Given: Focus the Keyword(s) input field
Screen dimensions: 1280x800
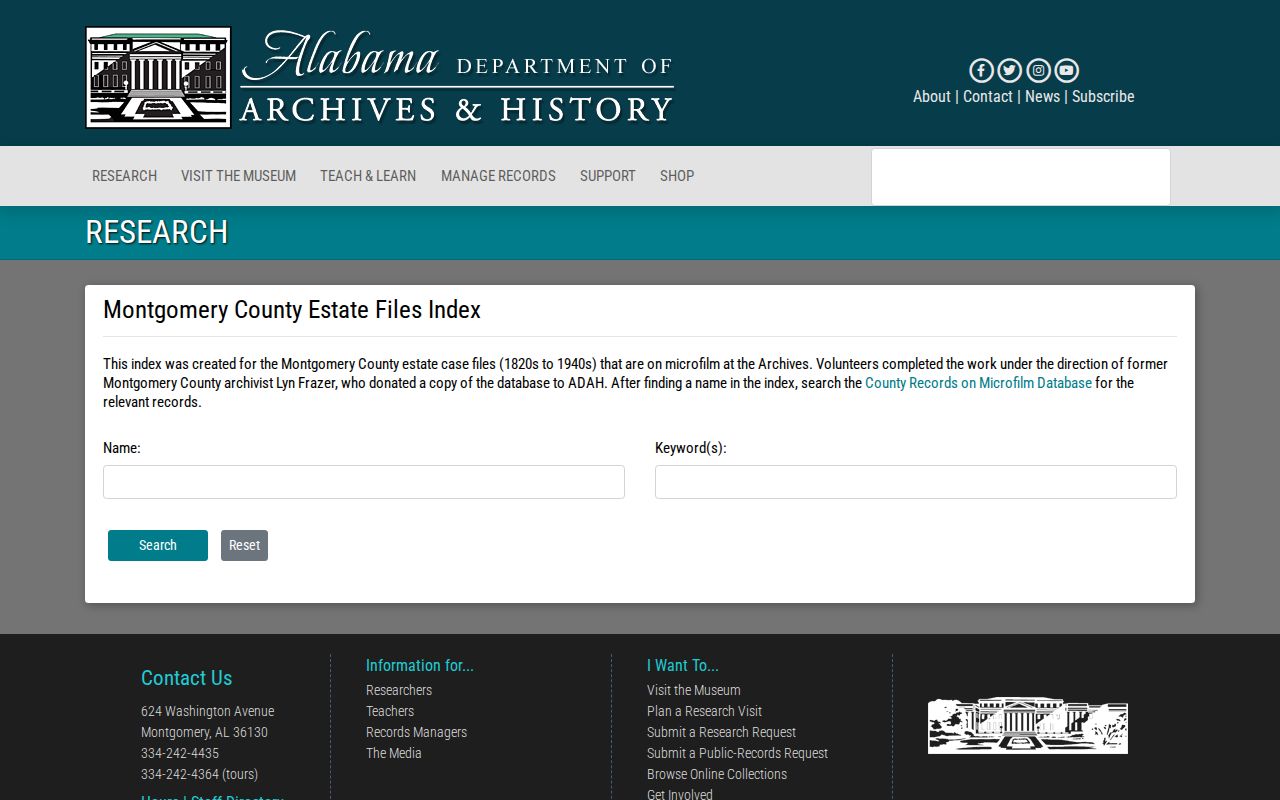Looking at the screenshot, I should [916, 482].
